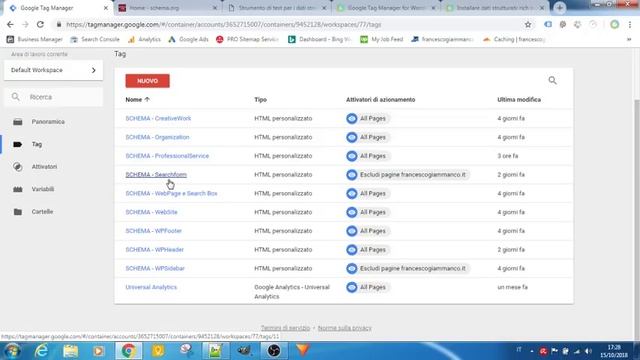Expand the Default Workspace selector
Image resolution: width=640 pixels, height=360 pixels.
coord(53,70)
